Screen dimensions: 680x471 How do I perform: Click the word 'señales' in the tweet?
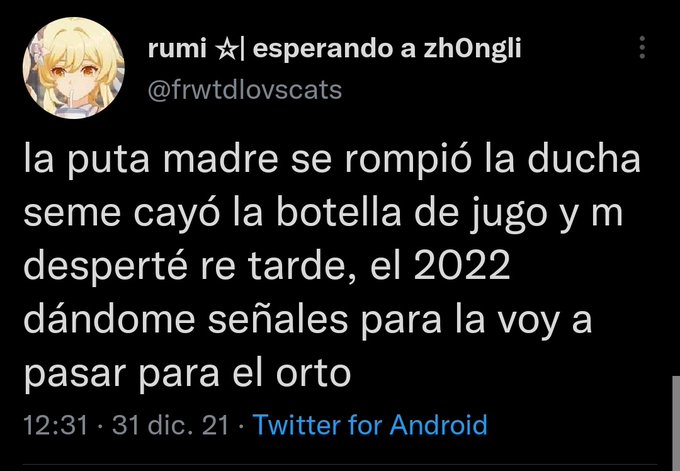[x=278, y=320]
